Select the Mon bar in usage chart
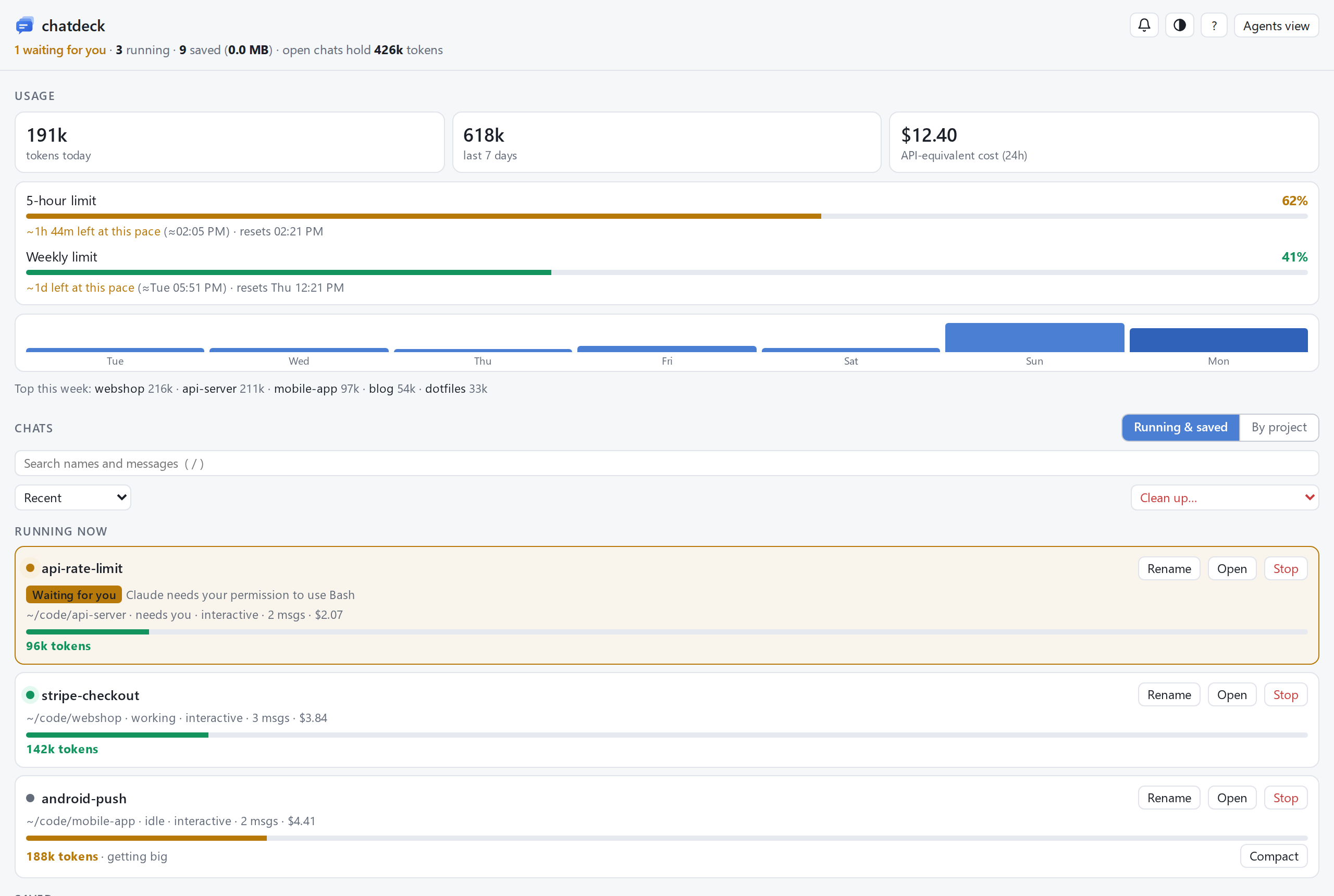This screenshot has height=896, width=1334. point(1218,340)
